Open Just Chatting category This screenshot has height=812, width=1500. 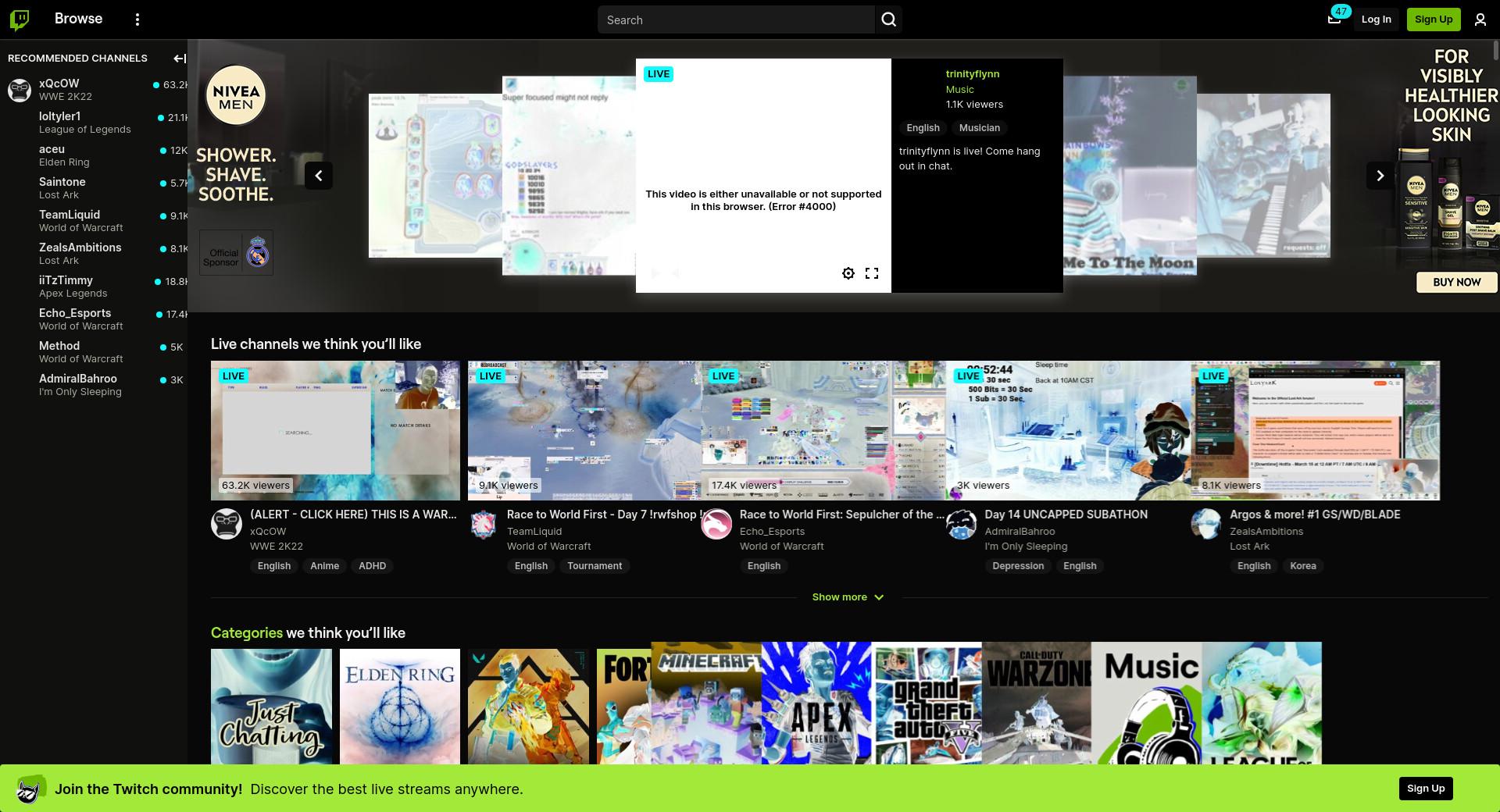[x=271, y=707]
